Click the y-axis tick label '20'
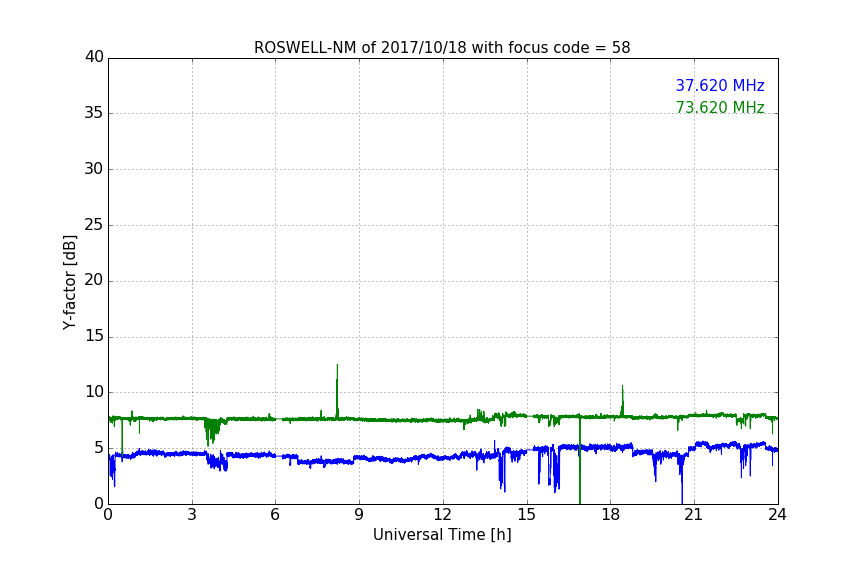Image resolution: width=864 pixels, height=576 pixels. point(94,281)
